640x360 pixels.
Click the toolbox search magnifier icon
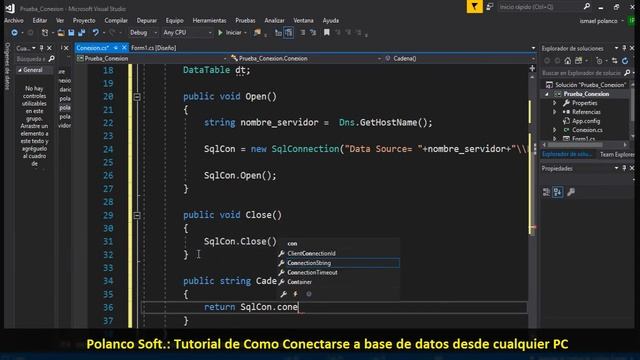pos(51,59)
